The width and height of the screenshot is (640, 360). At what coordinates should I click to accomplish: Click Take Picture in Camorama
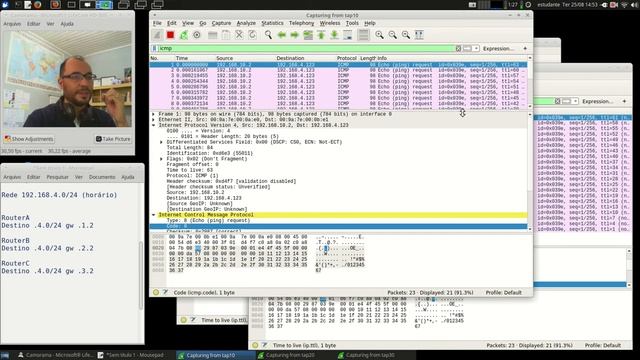(x=113, y=139)
